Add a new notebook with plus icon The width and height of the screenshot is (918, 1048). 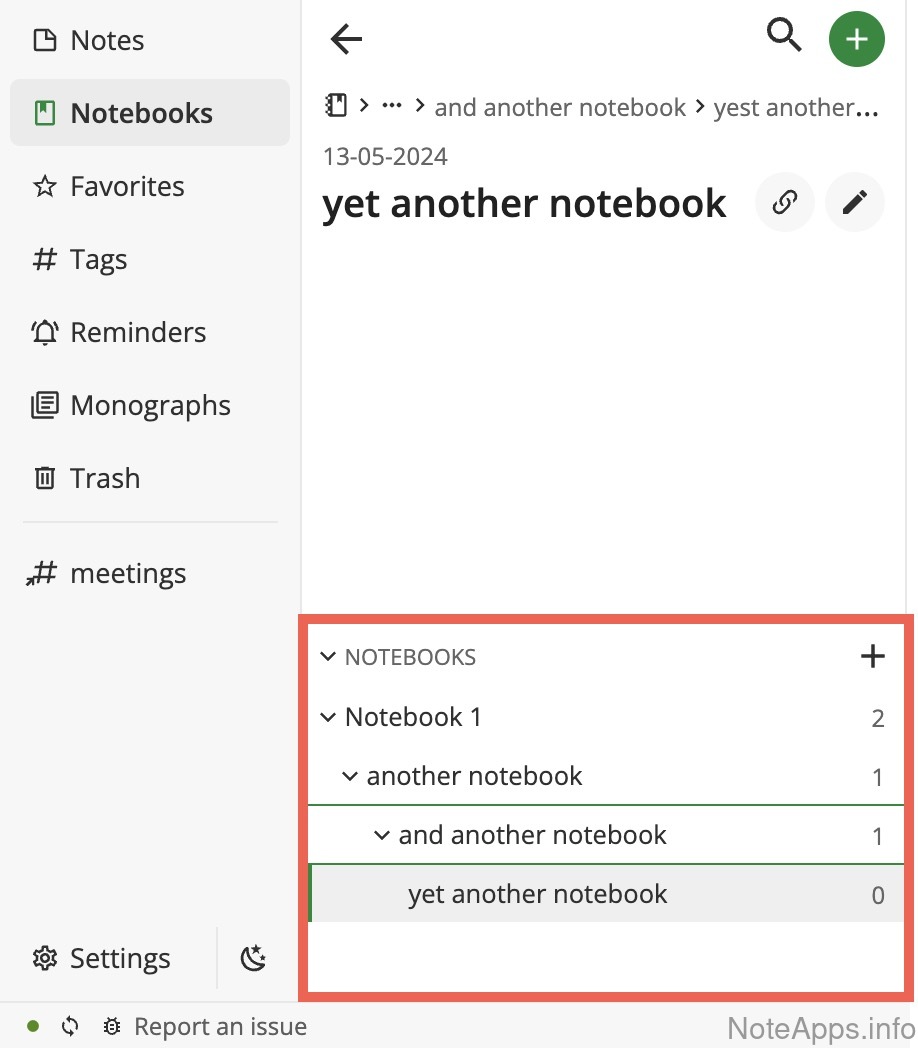point(872,657)
